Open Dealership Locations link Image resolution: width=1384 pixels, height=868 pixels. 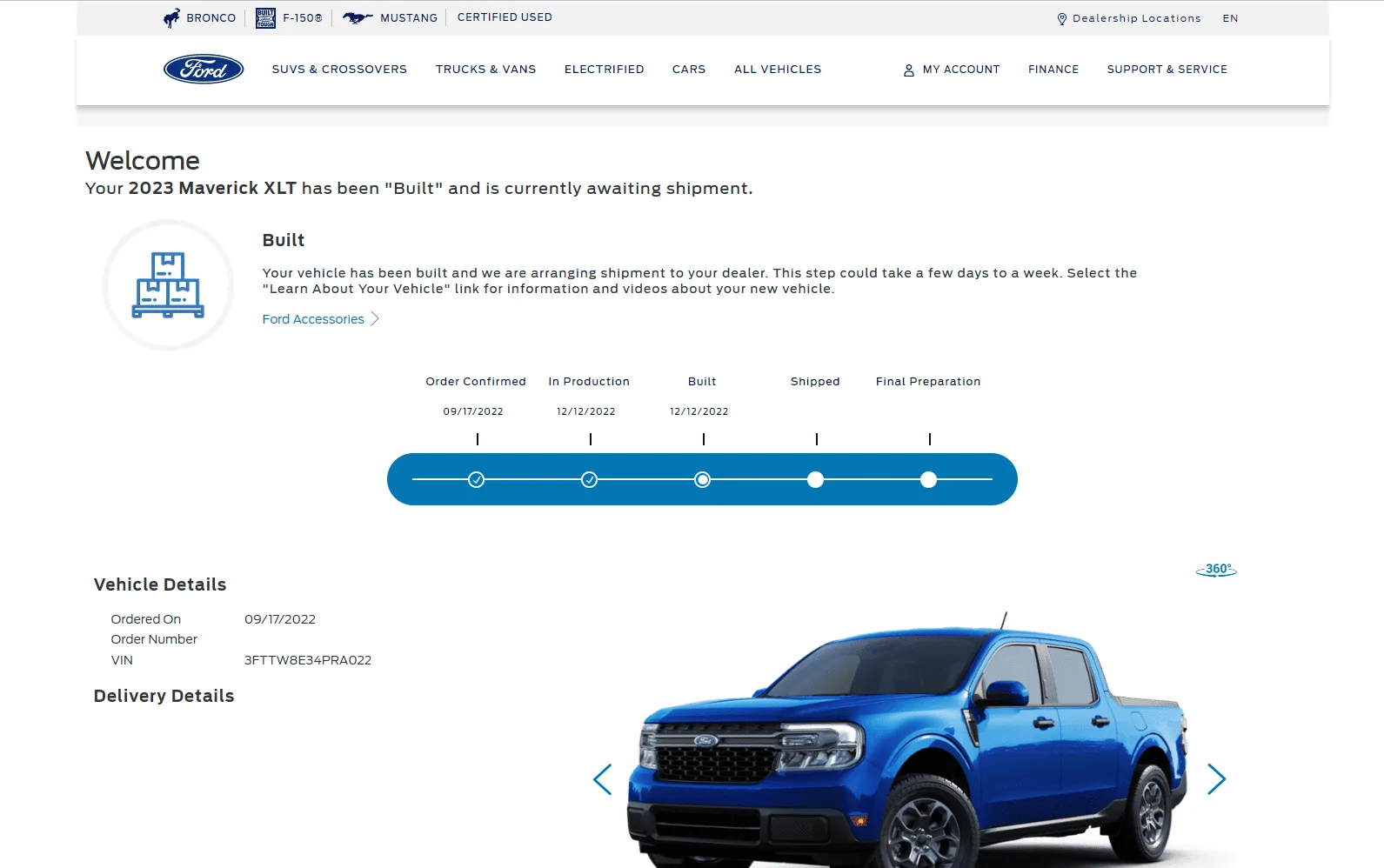(x=1137, y=18)
